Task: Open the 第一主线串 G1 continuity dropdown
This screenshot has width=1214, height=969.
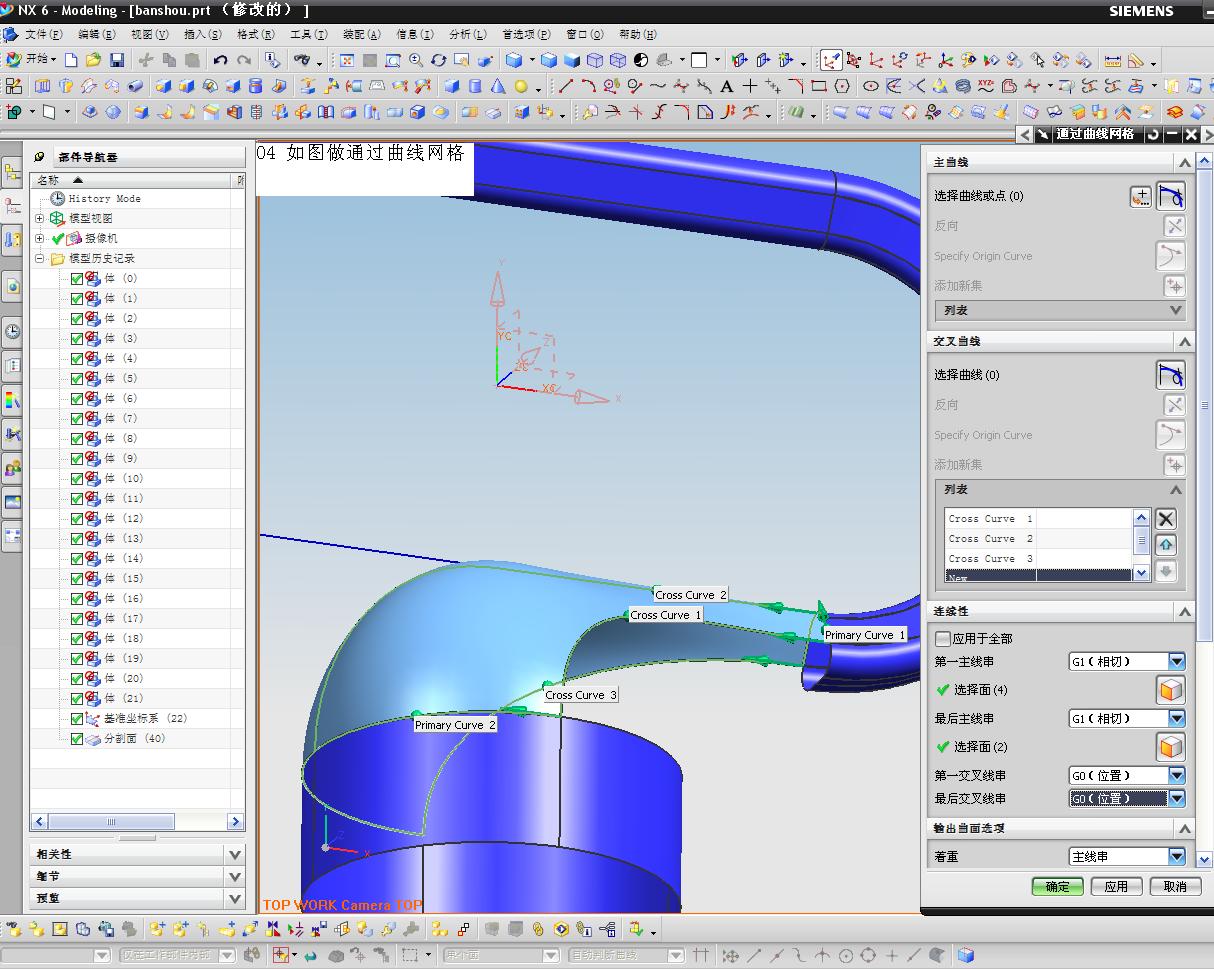Action: (x=1176, y=661)
